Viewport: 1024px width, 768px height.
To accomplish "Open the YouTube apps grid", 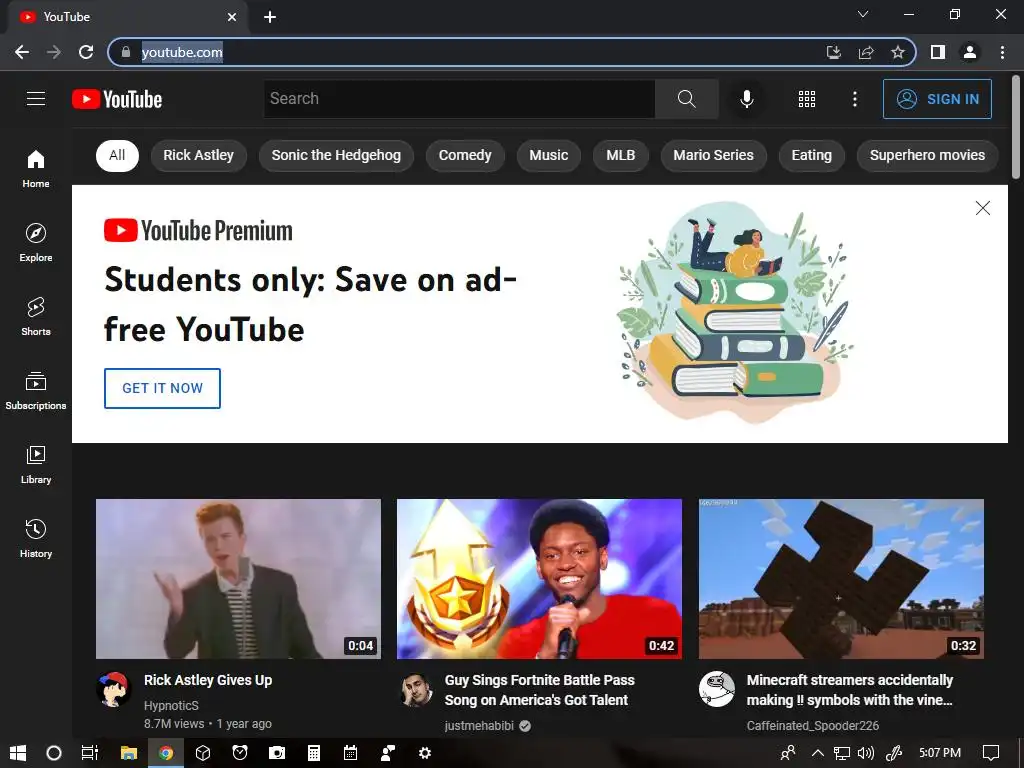I will (x=807, y=99).
